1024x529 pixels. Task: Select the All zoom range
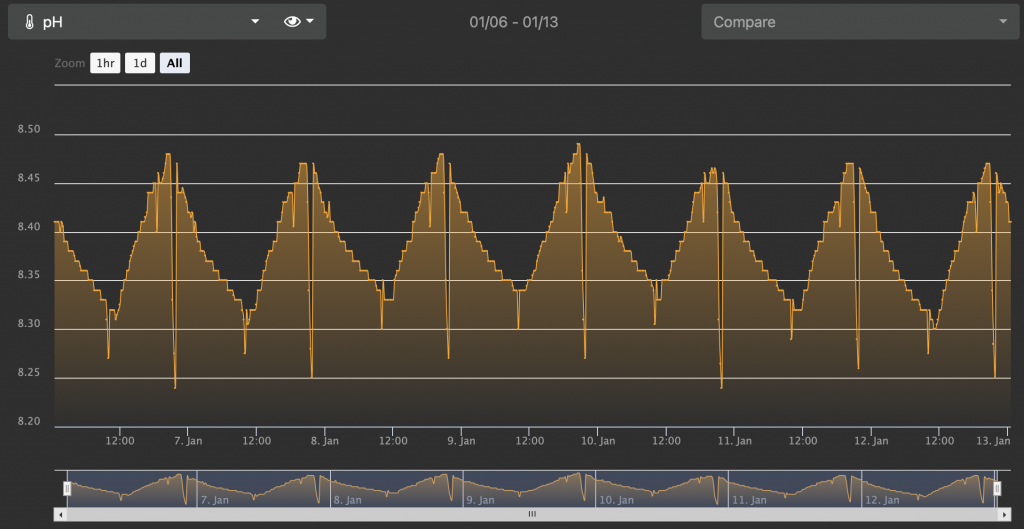point(175,64)
